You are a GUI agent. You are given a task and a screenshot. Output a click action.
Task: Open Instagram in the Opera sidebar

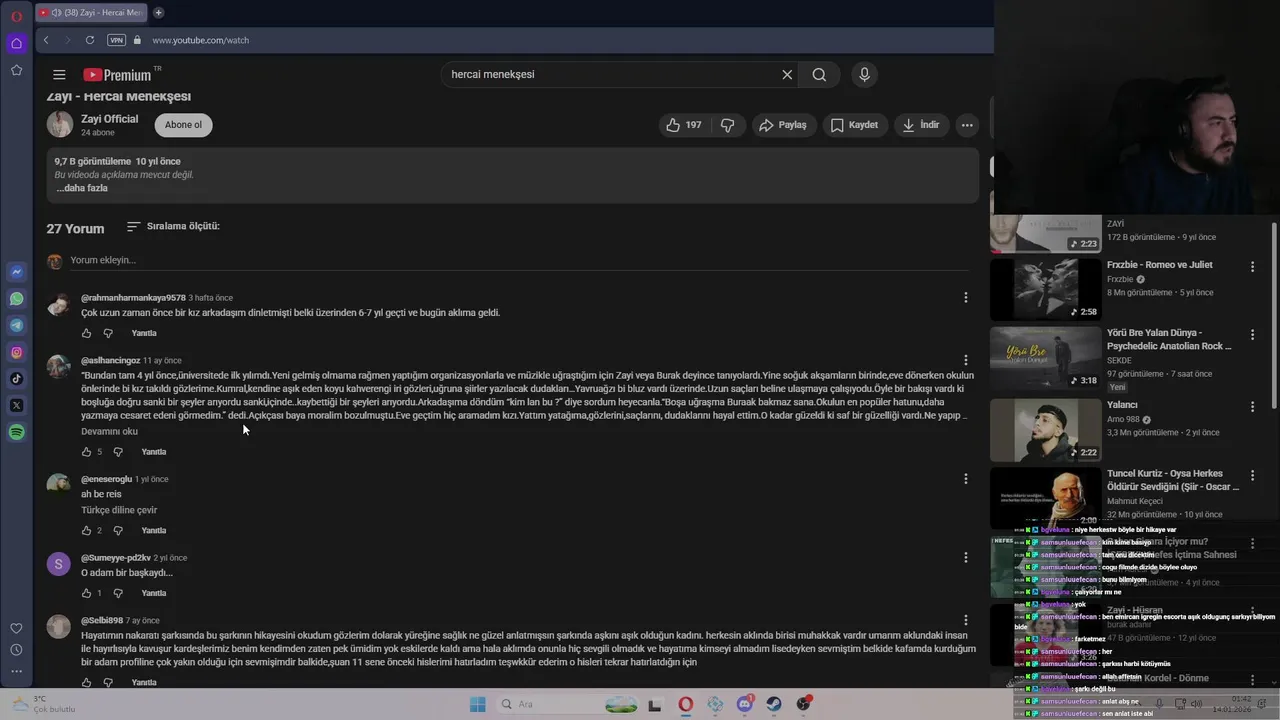click(16, 352)
